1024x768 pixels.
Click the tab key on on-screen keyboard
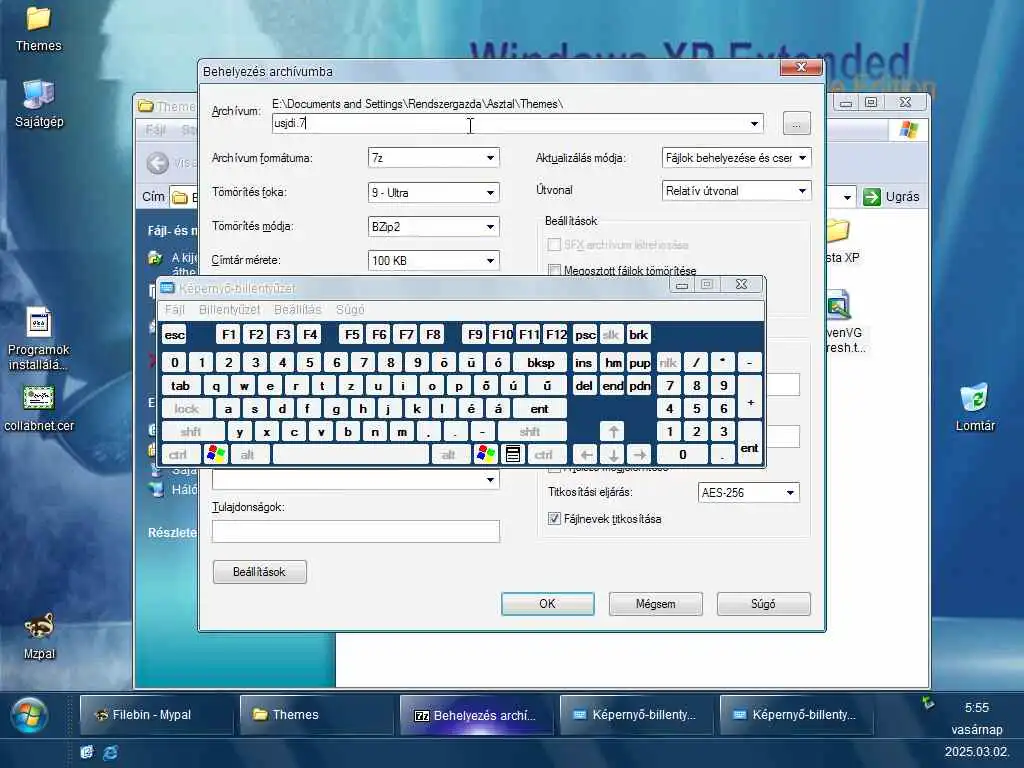180,385
